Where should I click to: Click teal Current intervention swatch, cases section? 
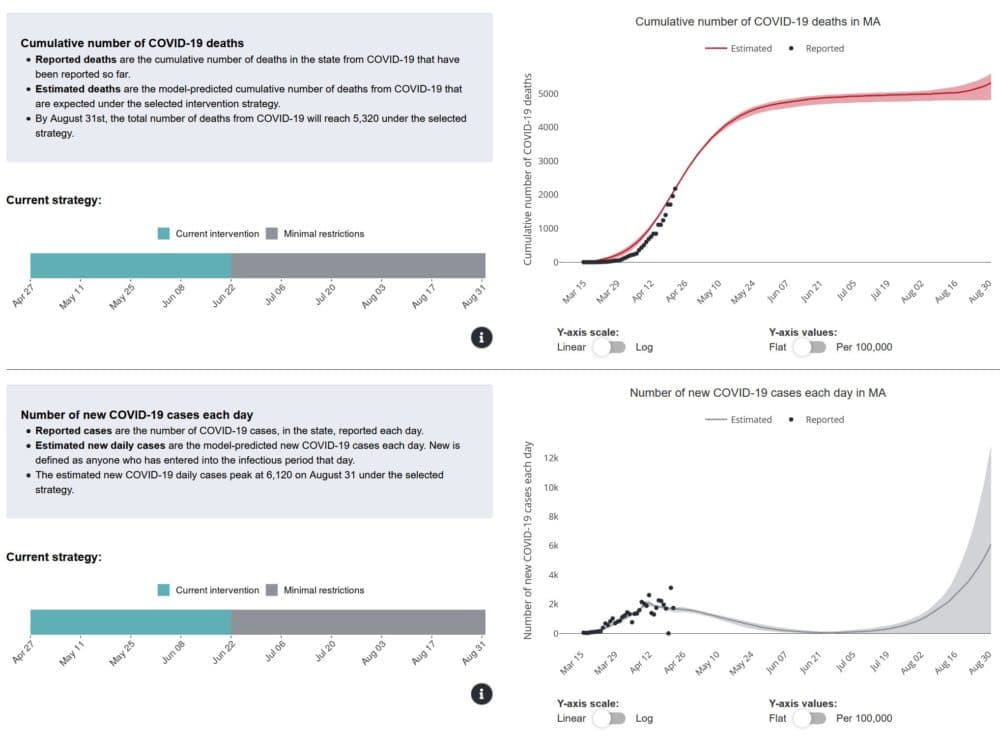coord(164,590)
